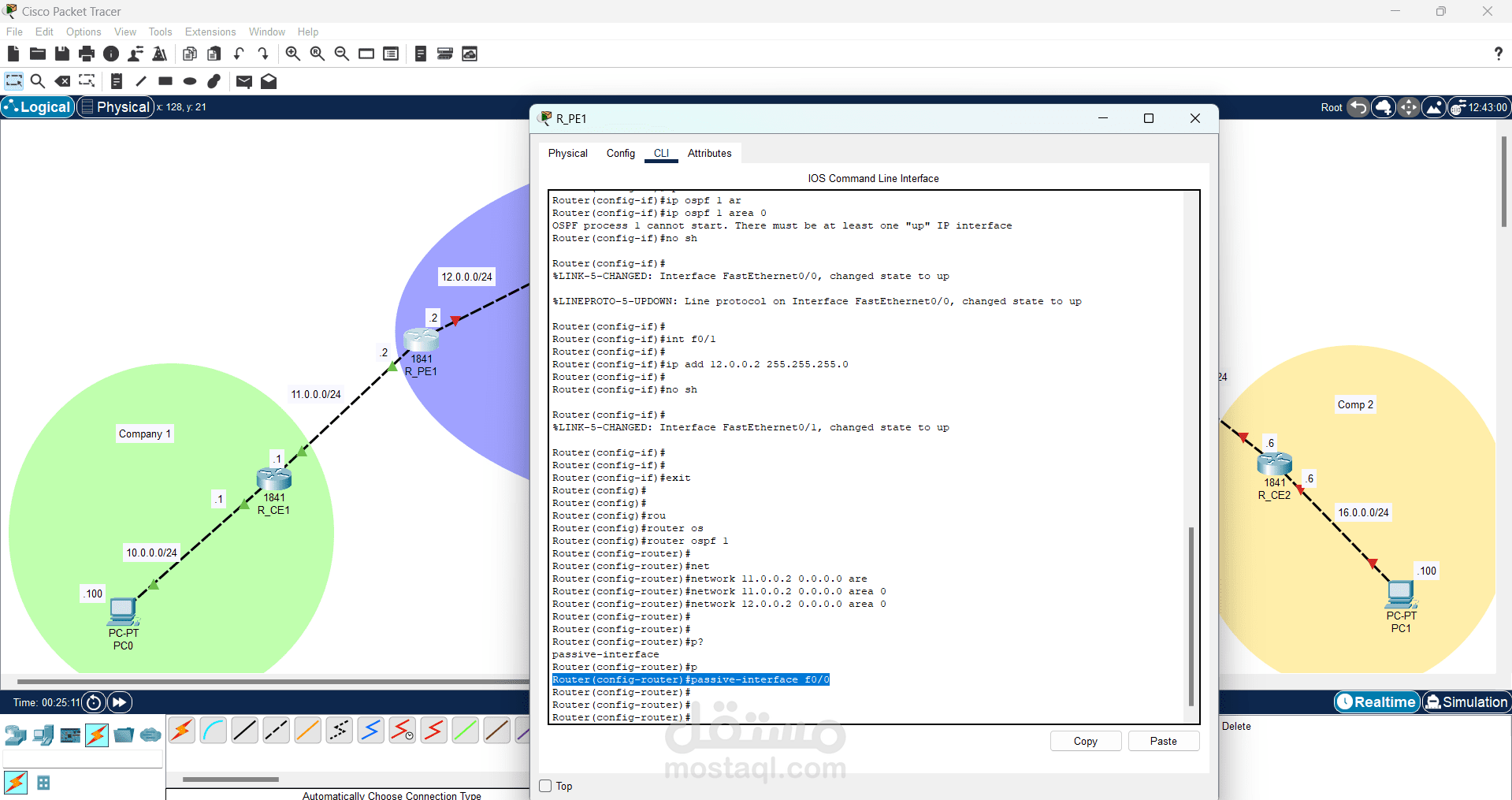Select the Draw Ellipse tool
1512x800 pixels.
point(190,81)
